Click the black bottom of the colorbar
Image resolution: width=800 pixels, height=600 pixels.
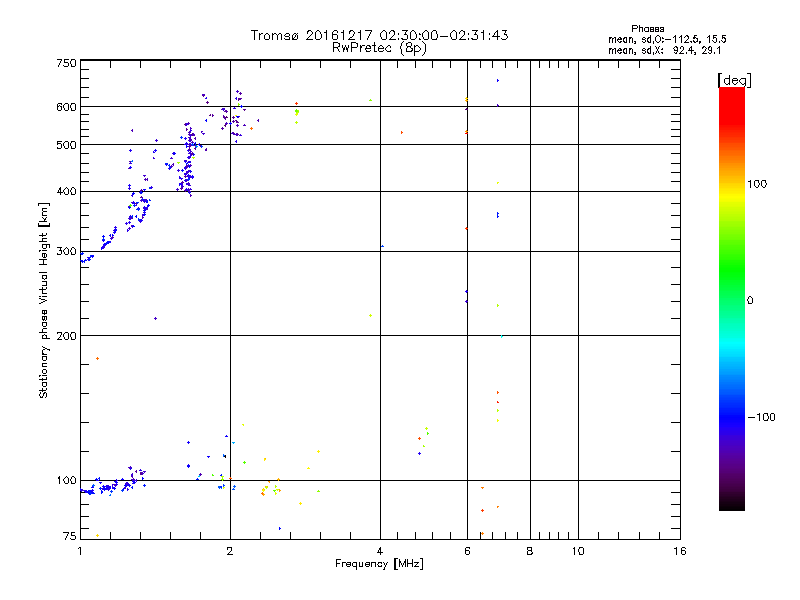731,505
